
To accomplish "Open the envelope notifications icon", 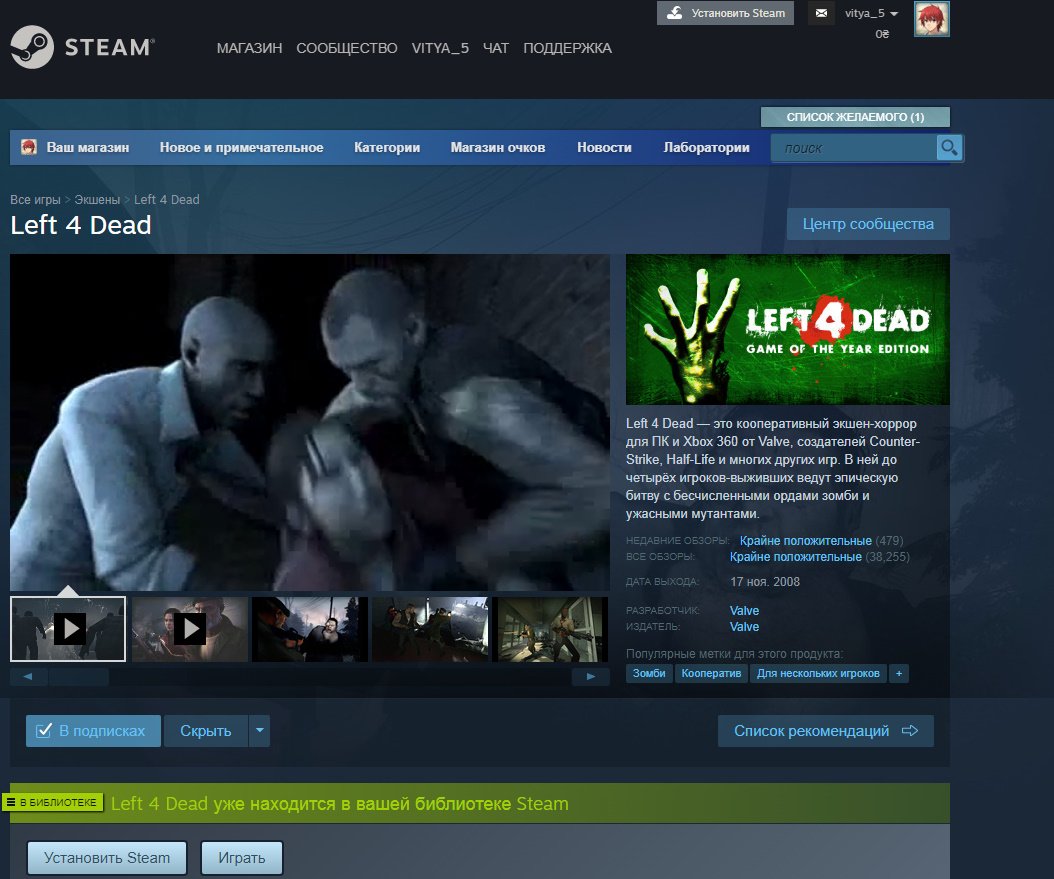I will (x=821, y=13).
